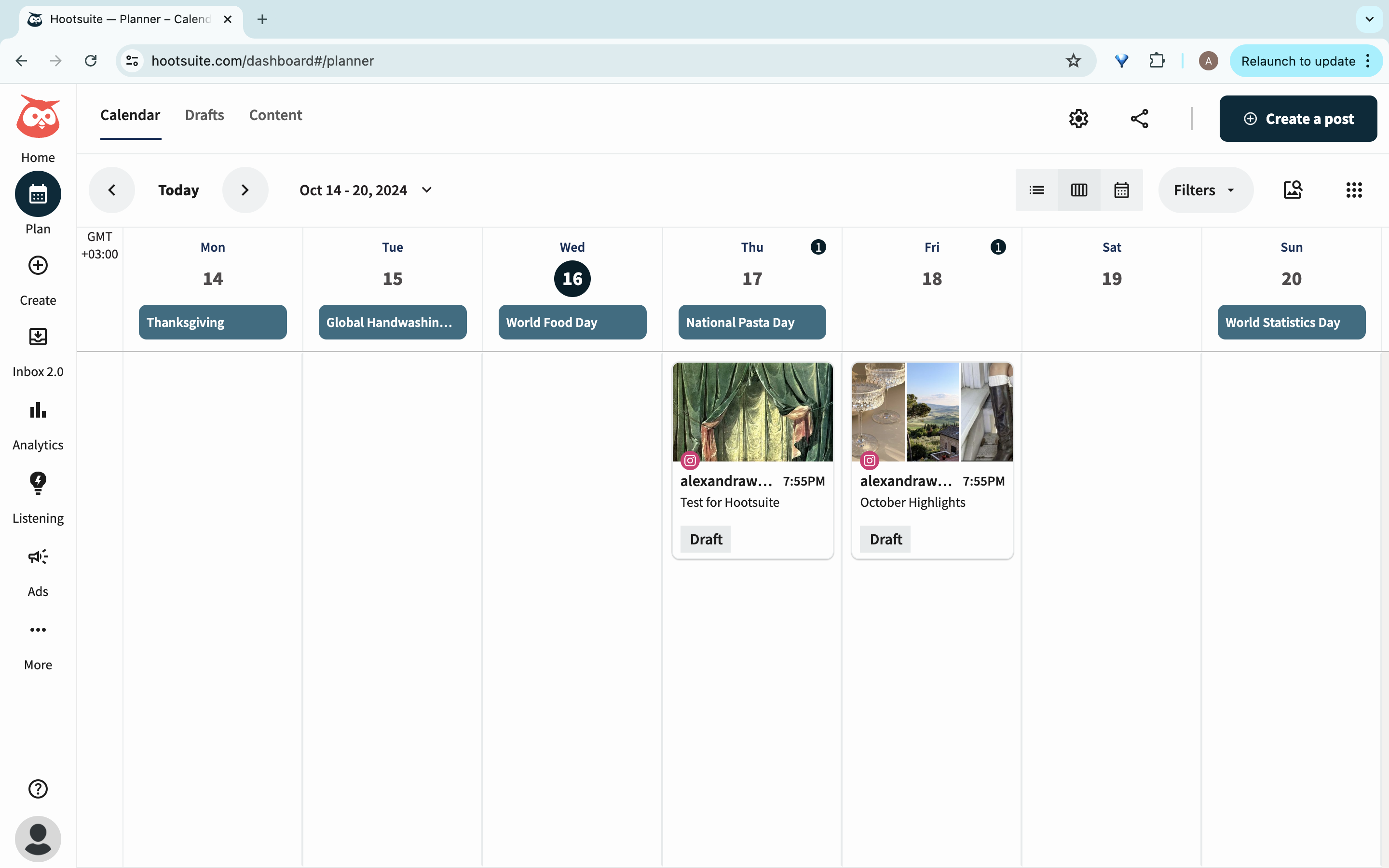Click the Friday post count badge

coord(998,247)
